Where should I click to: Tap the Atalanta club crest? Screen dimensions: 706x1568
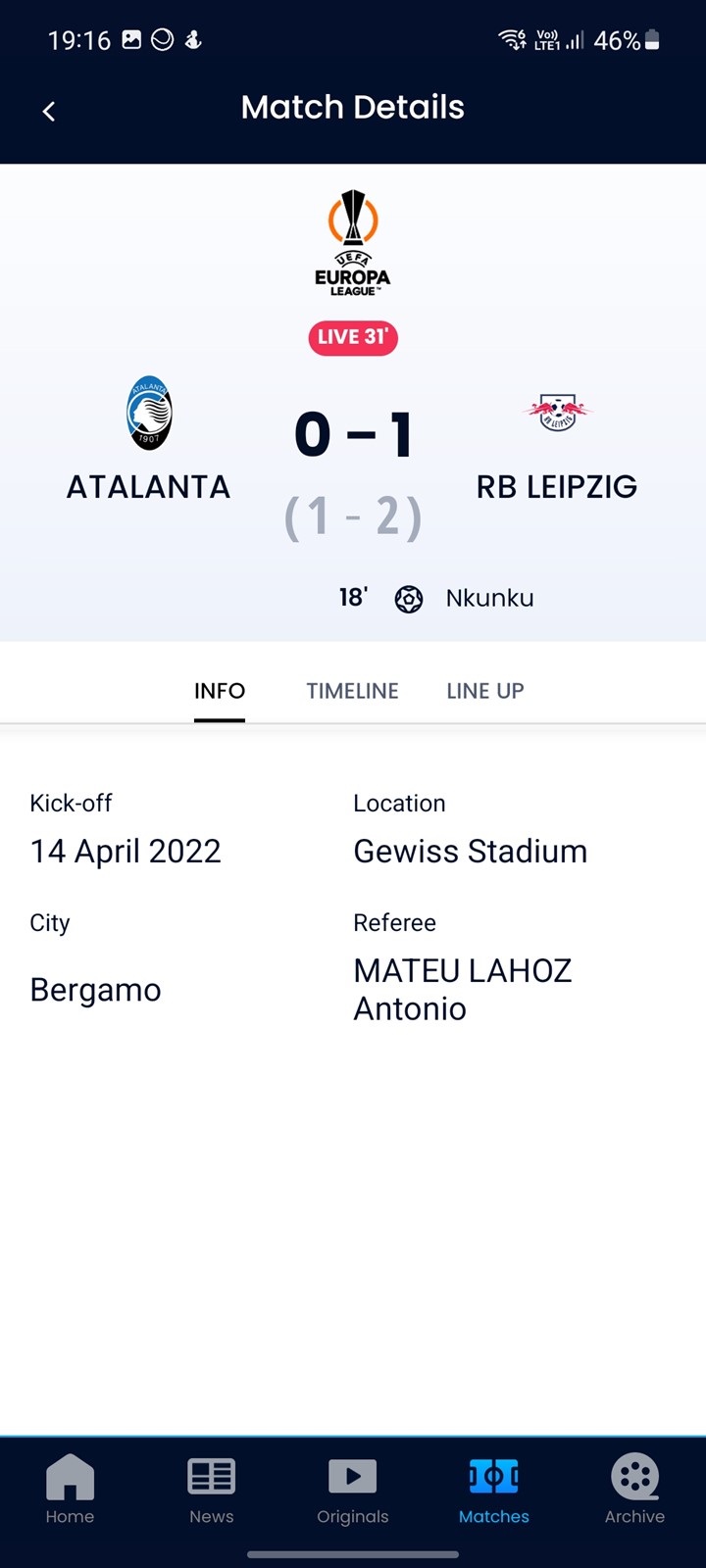pos(149,413)
